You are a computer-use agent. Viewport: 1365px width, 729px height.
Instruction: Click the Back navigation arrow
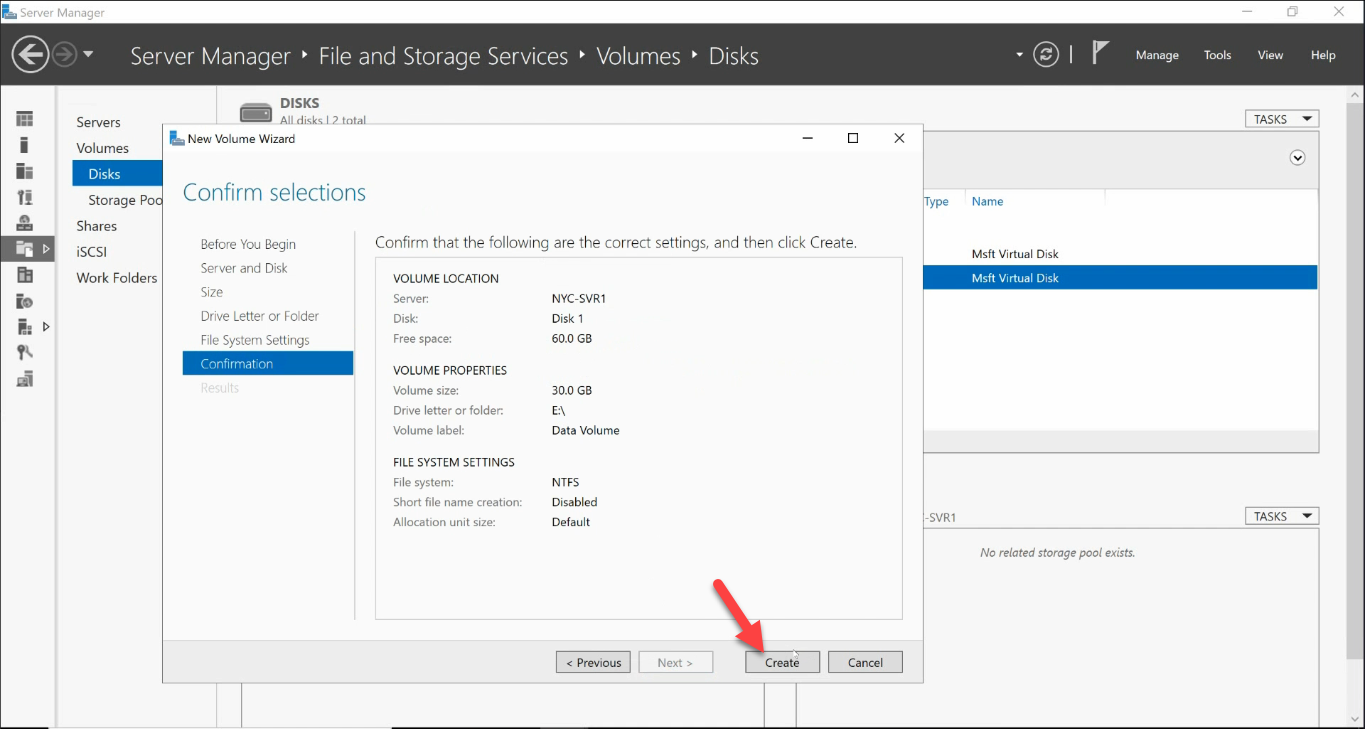(31, 54)
